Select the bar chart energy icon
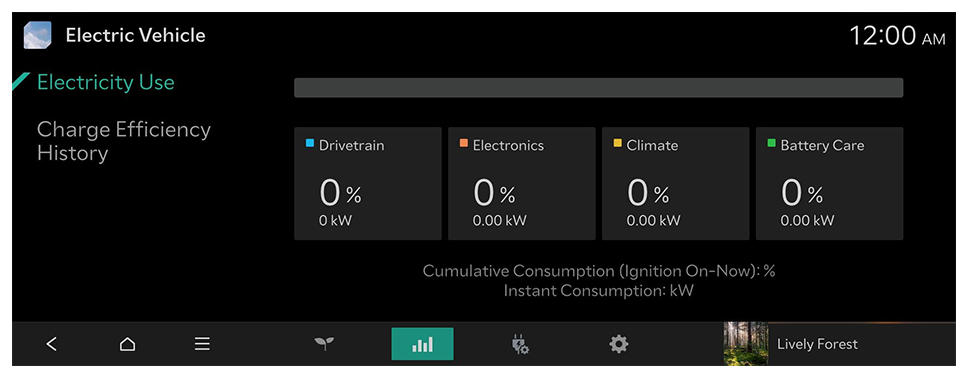The image size is (968, 378). pos(422,344)
